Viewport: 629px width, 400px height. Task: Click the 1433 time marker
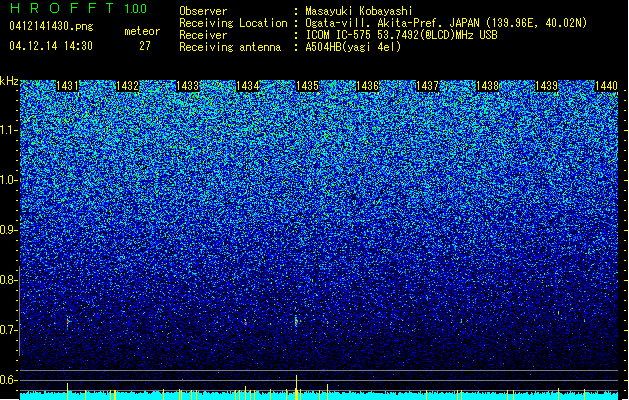point(187,86)
